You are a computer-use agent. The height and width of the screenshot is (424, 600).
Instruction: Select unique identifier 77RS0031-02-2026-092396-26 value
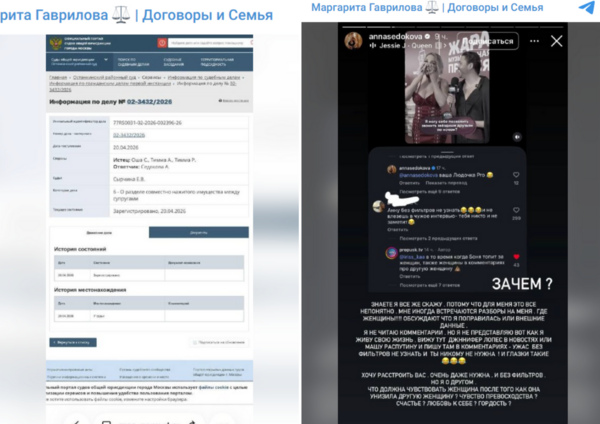[x=147, y=123]
